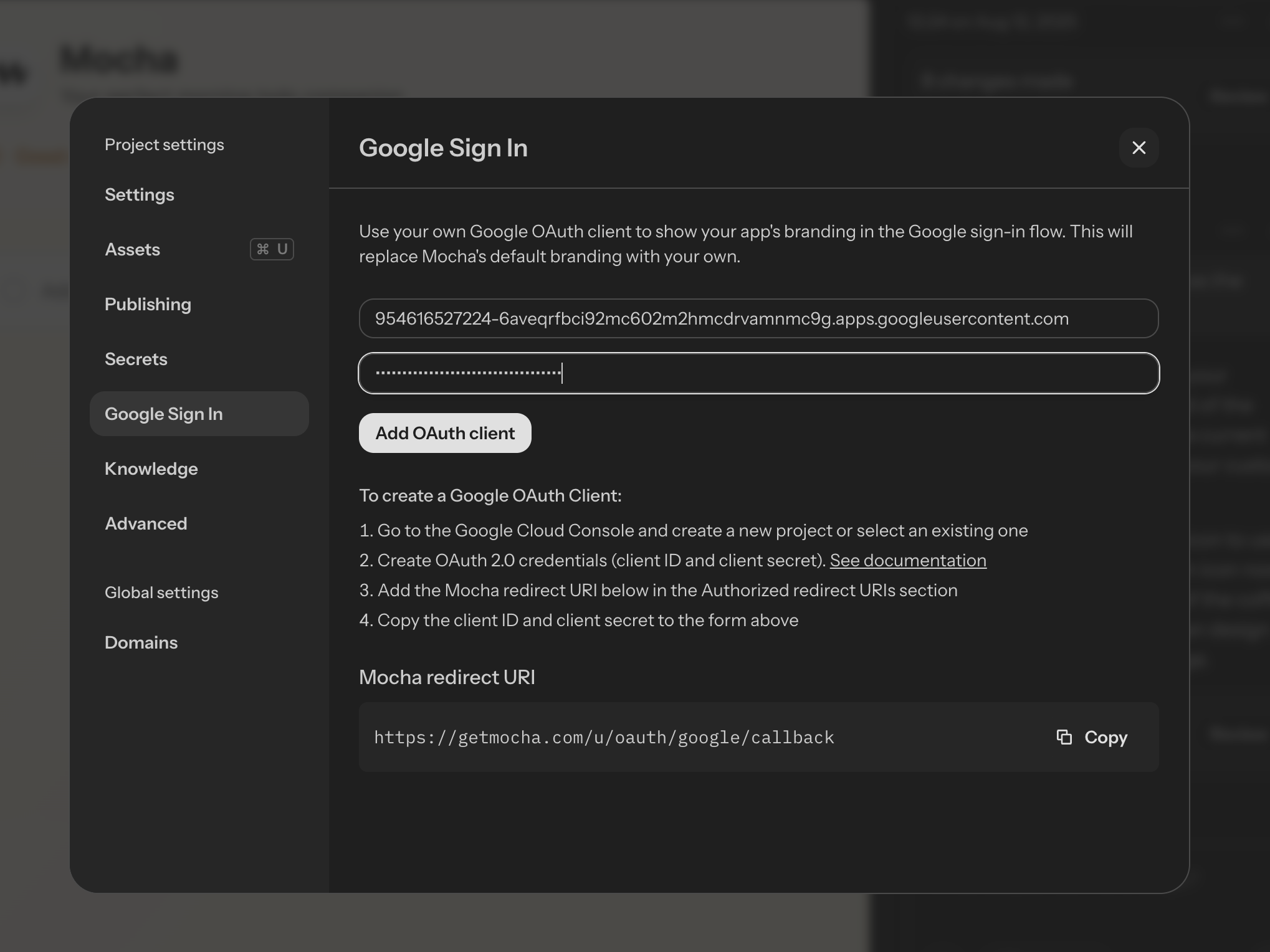Click the Project settings heading

[x=164, y=144]
